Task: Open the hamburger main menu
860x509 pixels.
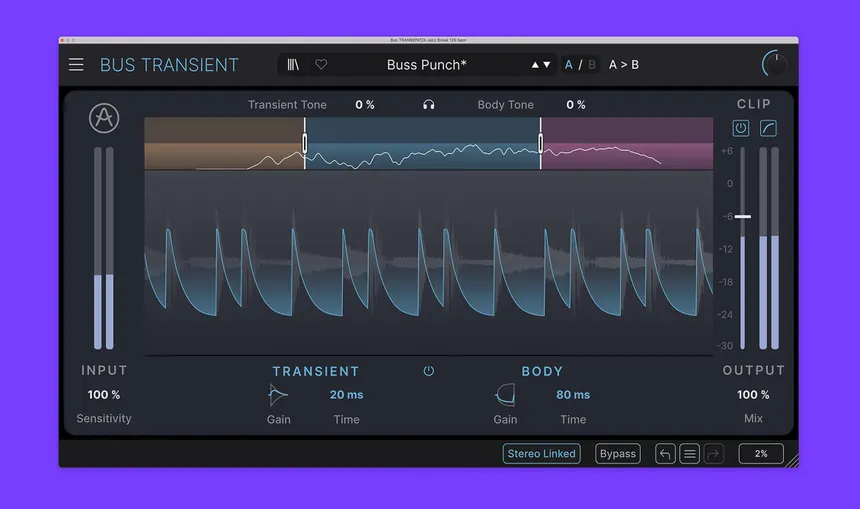Action: coord(76,65)
